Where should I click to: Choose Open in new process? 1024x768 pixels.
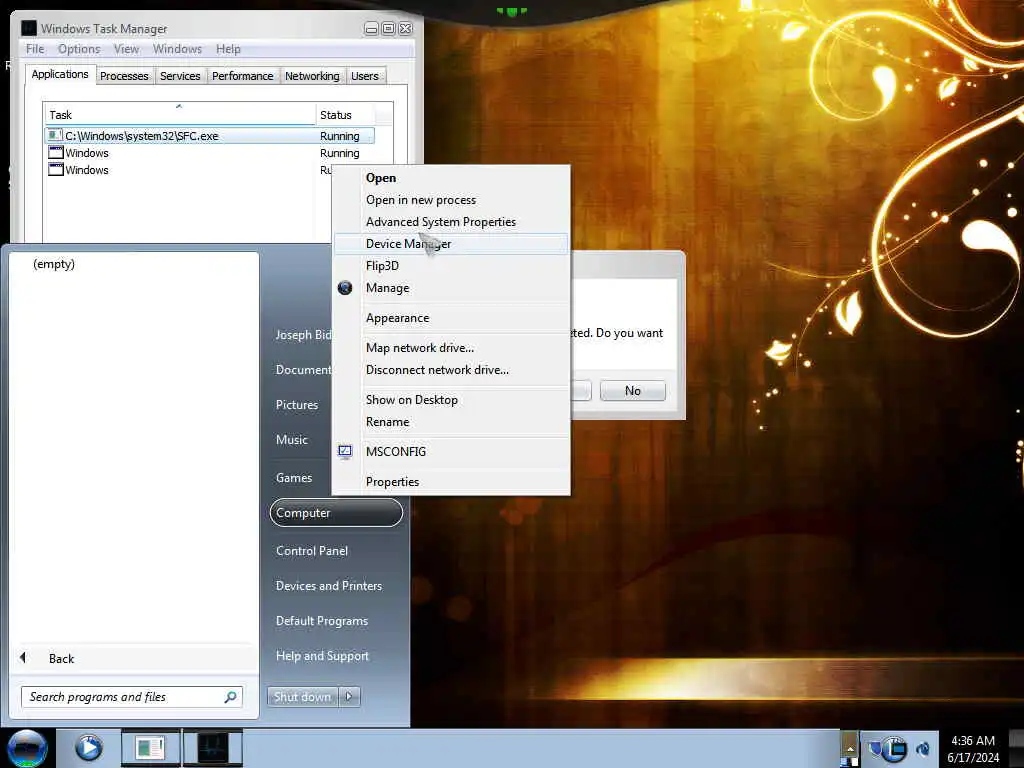click(x=451, y=200)
